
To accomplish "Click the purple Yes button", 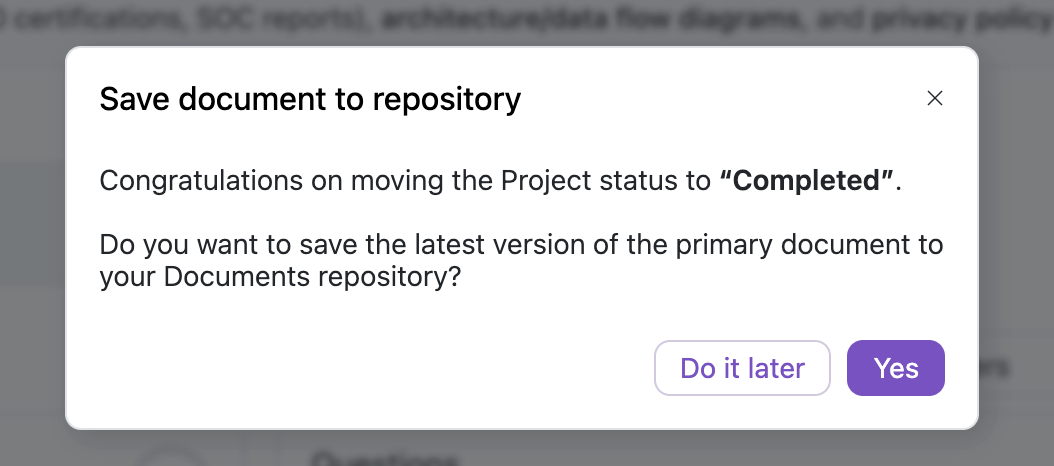I will pyautogui.click(x=895, y=368).
